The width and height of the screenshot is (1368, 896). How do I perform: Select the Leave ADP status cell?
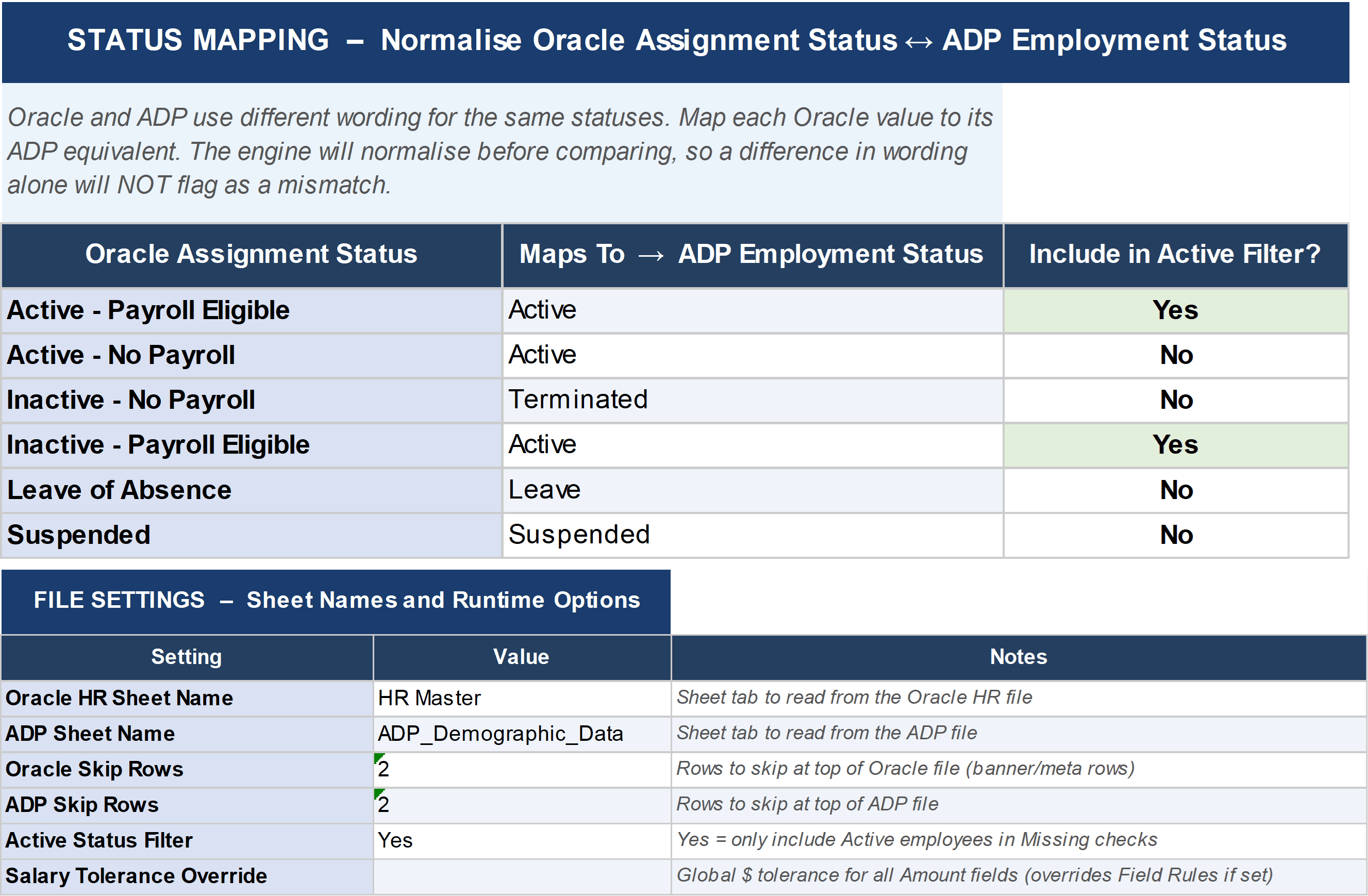coord(753,490)
